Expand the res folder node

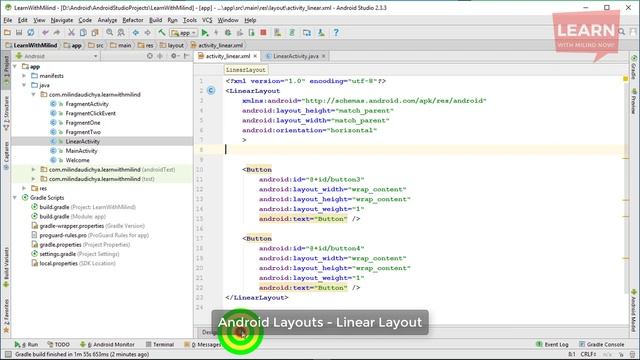24,188
